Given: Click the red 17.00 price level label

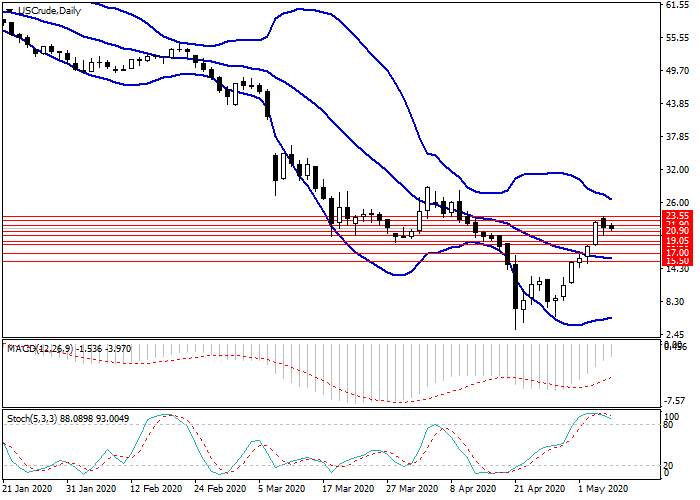Looking at the screenshot, I should coord(677,254).
